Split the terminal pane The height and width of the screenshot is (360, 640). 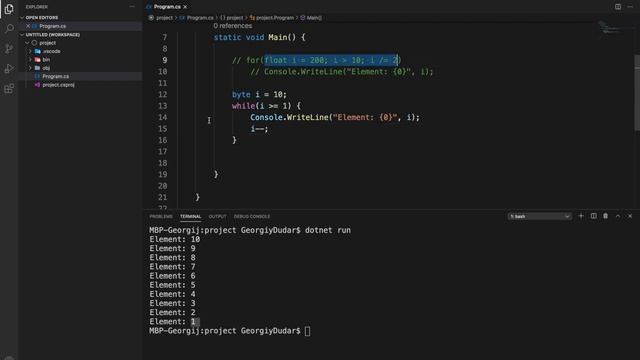click(x=593, y=216)
